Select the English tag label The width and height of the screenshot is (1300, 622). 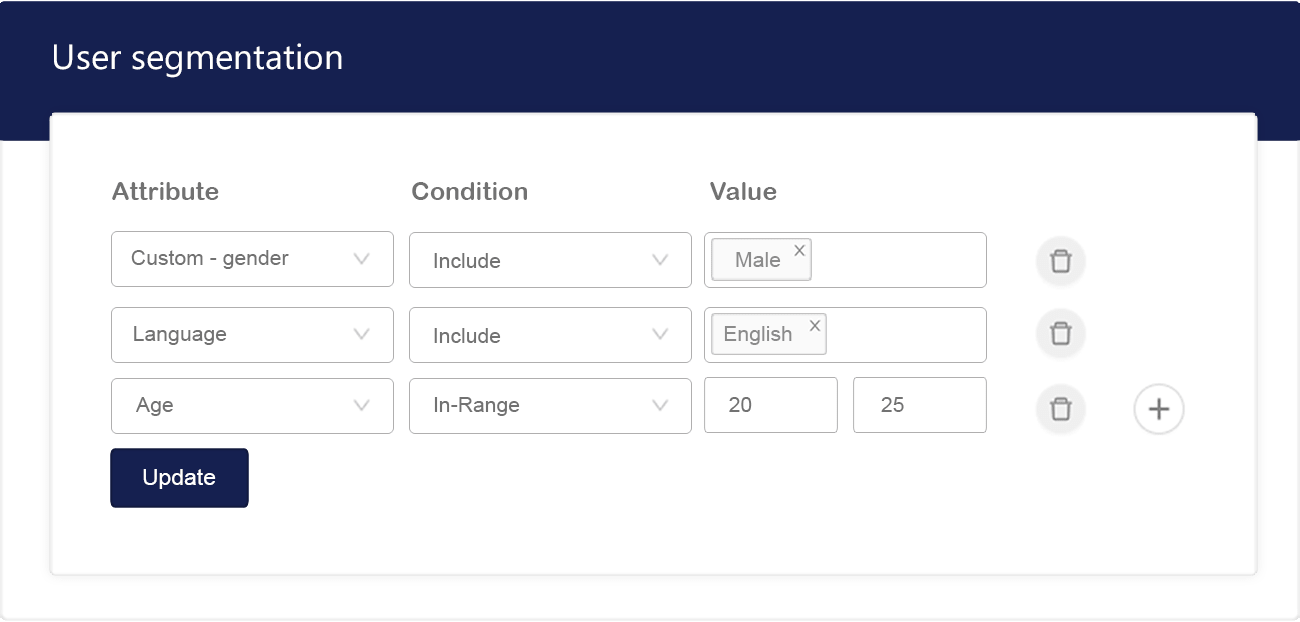pyautogui.click(x=757, y=334)
